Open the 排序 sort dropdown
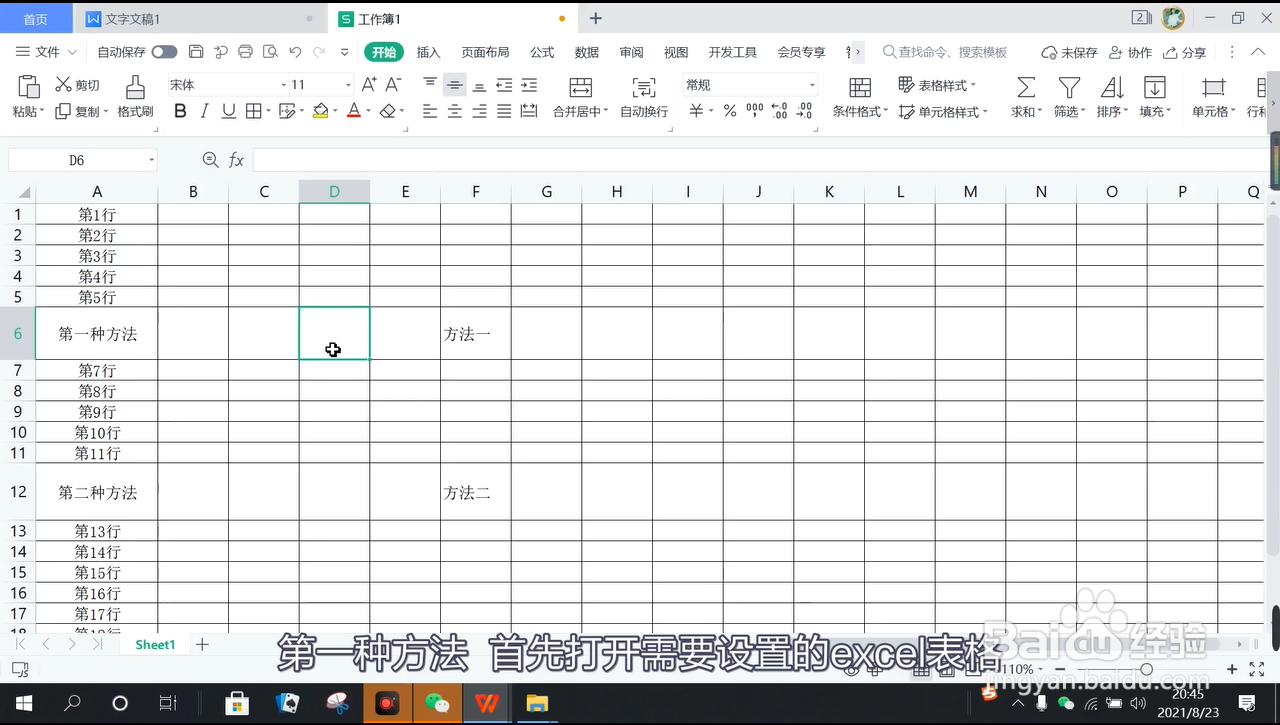The image size is (1280, 725). click(1126, 112)
